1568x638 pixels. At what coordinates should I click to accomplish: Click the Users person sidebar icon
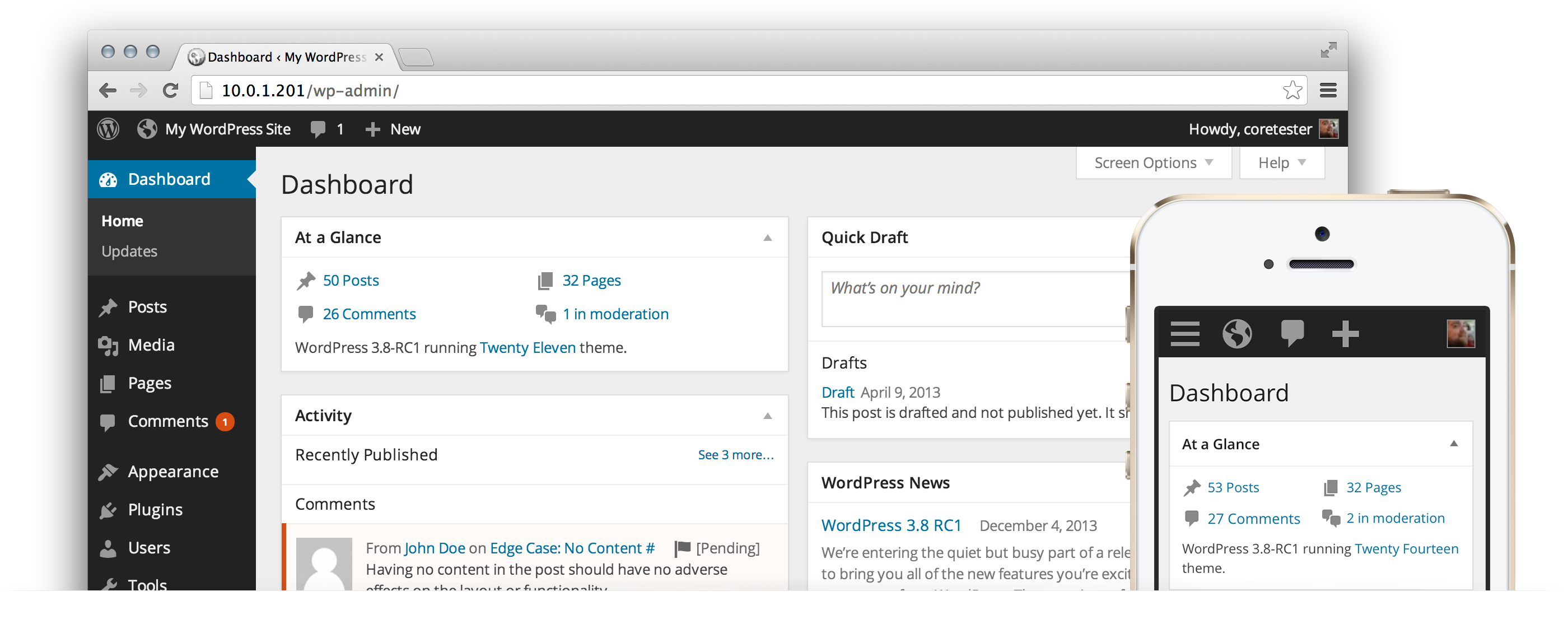pos(108,548)
